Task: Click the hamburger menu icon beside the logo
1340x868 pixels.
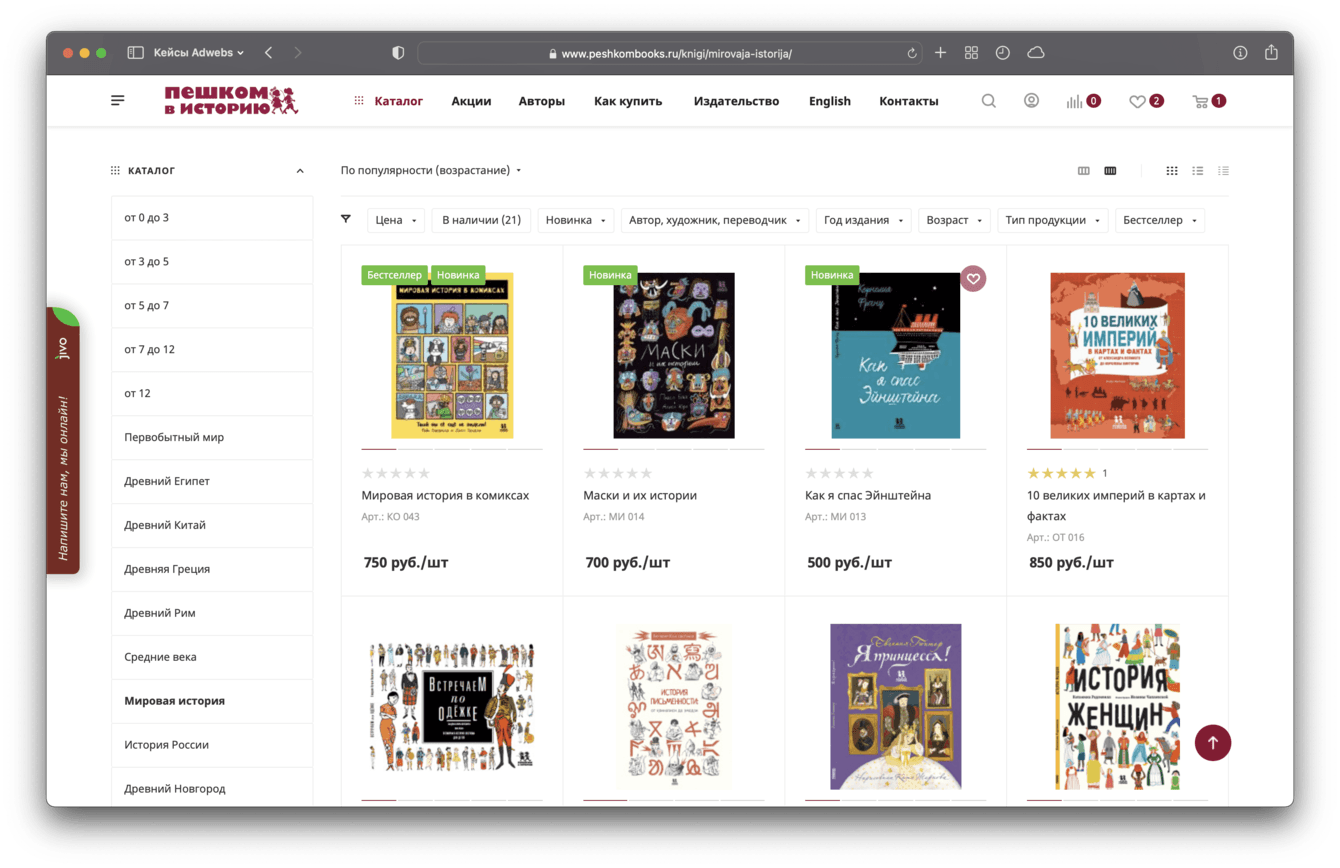Action: [118, 100]
